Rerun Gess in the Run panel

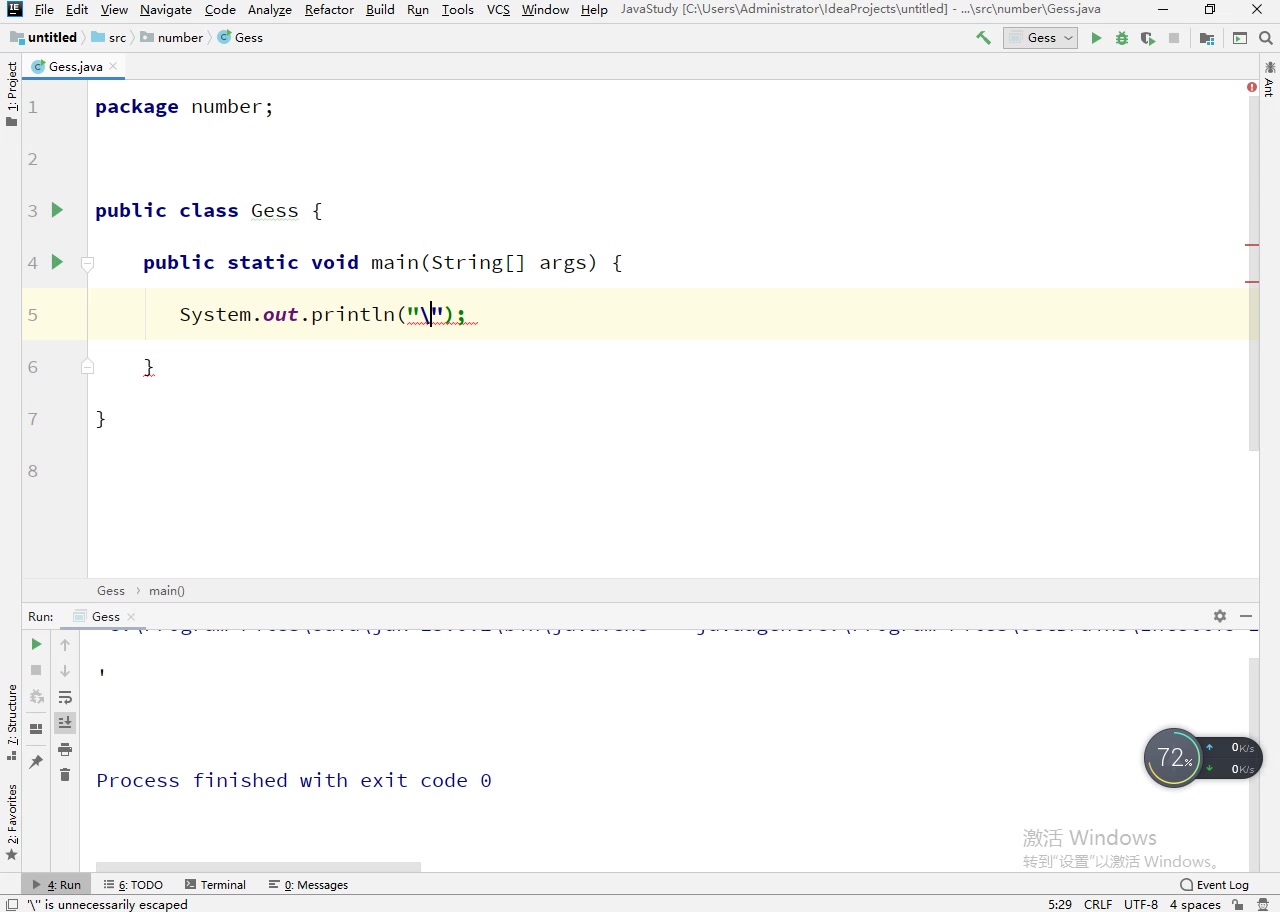(x=36, y=644)
